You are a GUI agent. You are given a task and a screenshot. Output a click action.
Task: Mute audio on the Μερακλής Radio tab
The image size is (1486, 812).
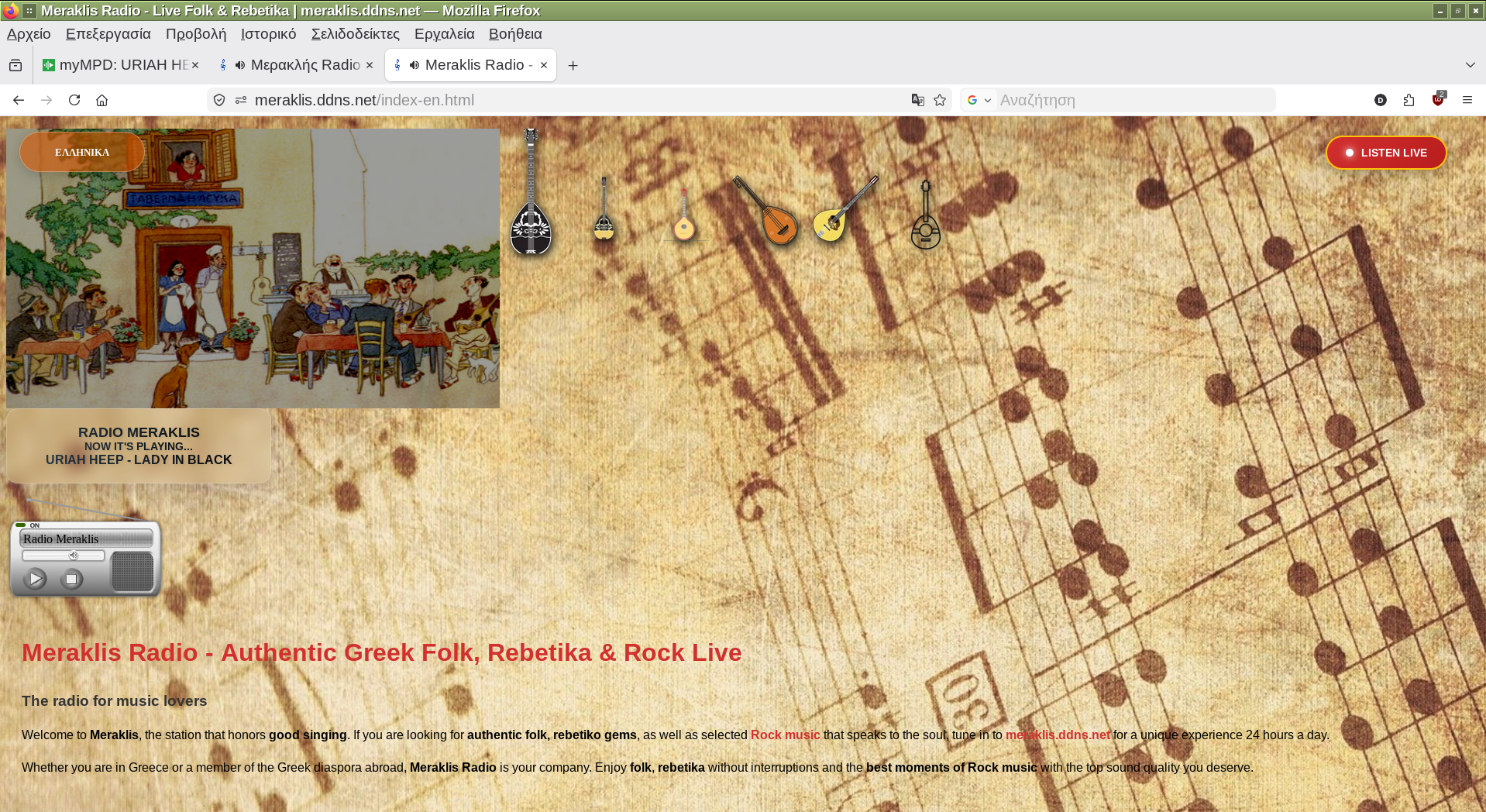point(240,65)
